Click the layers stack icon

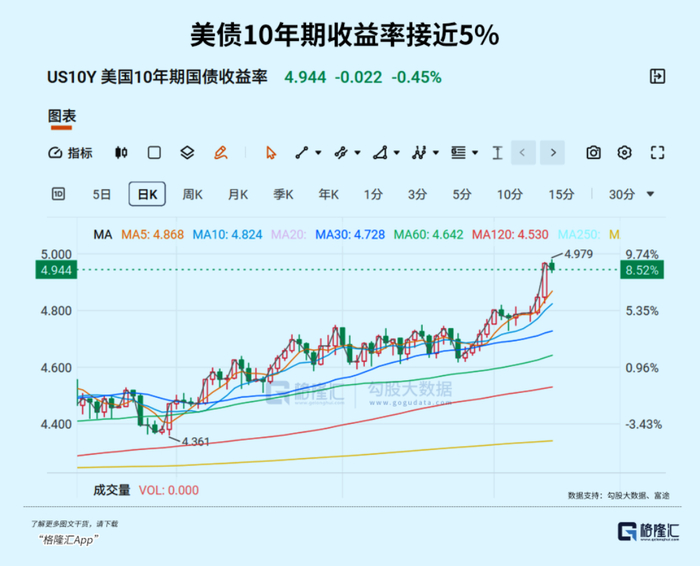click(187, 153)
